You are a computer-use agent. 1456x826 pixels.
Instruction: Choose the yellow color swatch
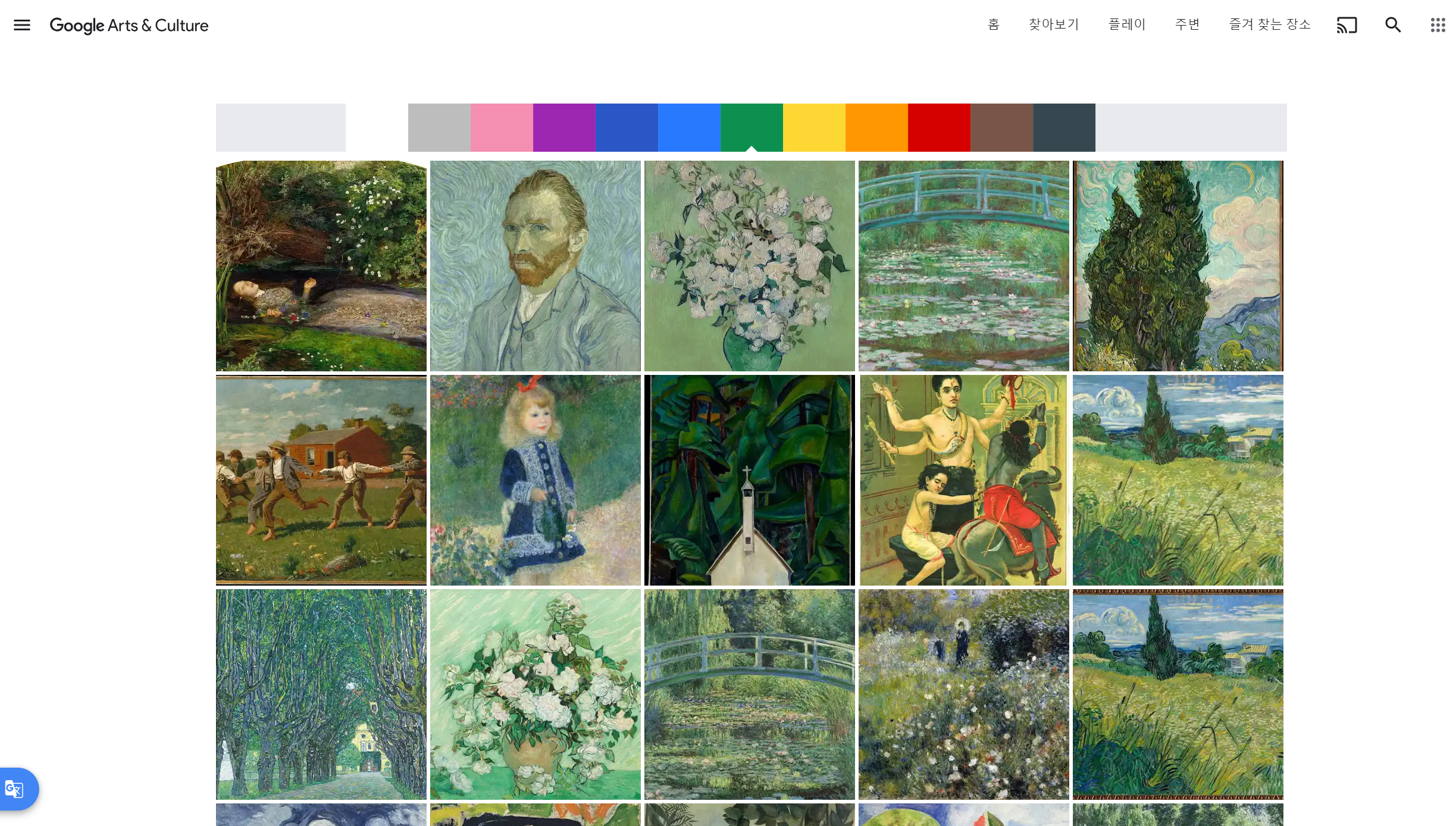tap(814, 127)
